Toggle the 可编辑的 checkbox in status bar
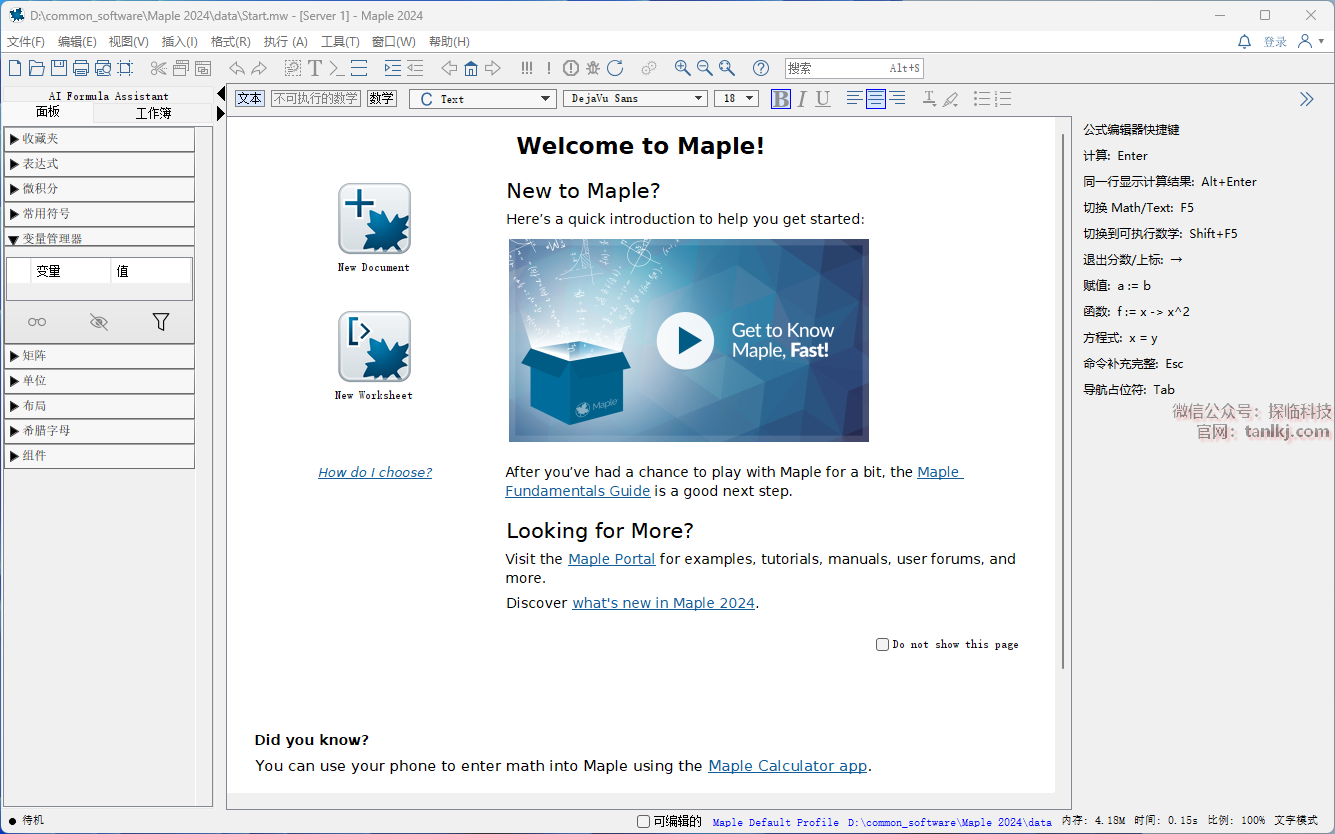Image resolution: width=1335 pixels, height=834 pixels. click(x=644, y=821)
